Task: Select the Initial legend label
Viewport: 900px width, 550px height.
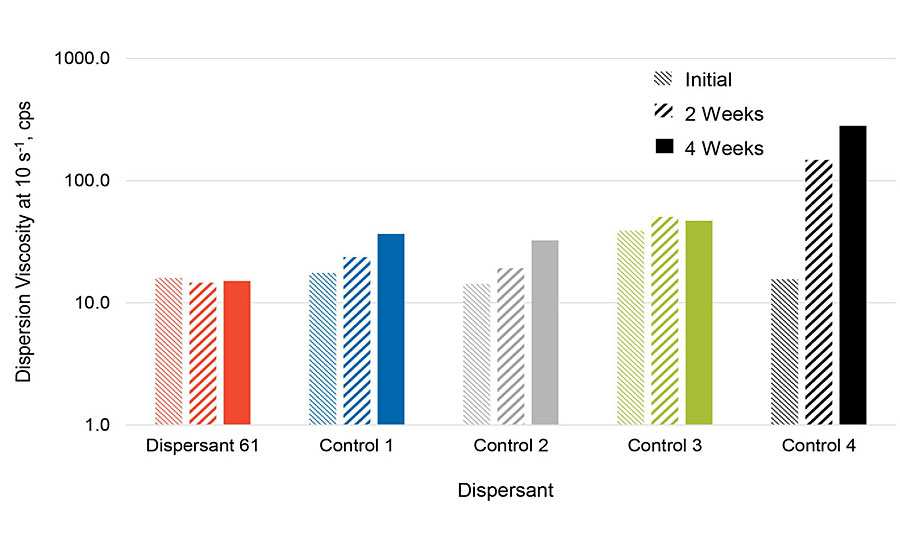Action: click(x=708, y=80)
